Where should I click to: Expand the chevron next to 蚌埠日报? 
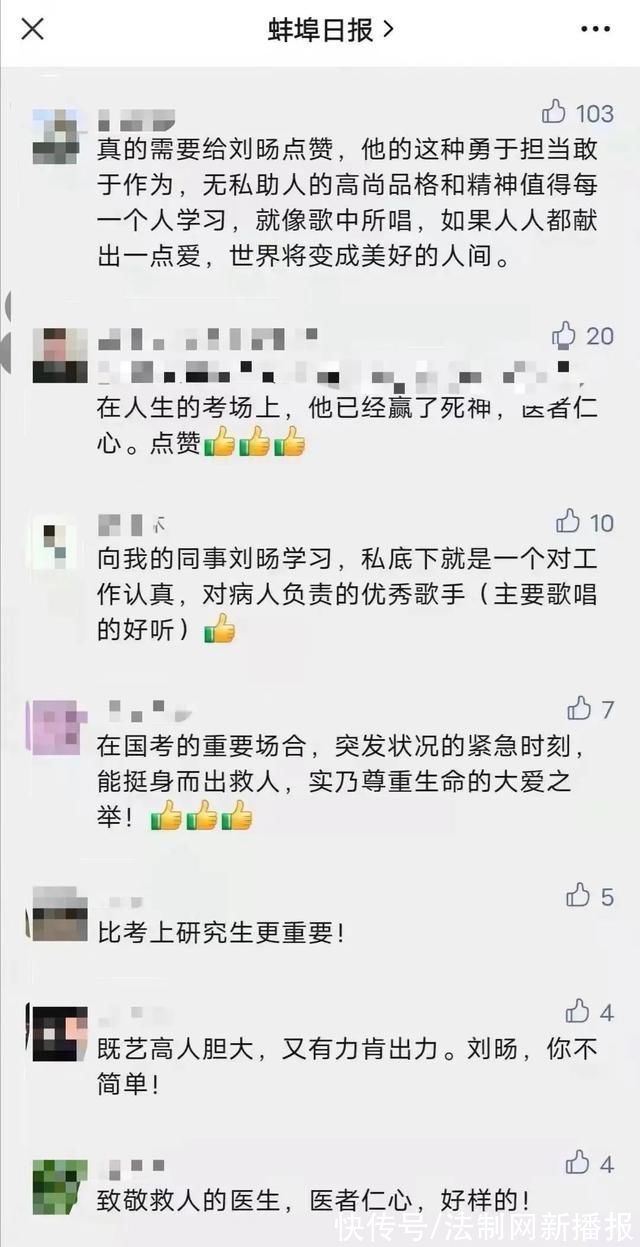click(x=388, y=30)
